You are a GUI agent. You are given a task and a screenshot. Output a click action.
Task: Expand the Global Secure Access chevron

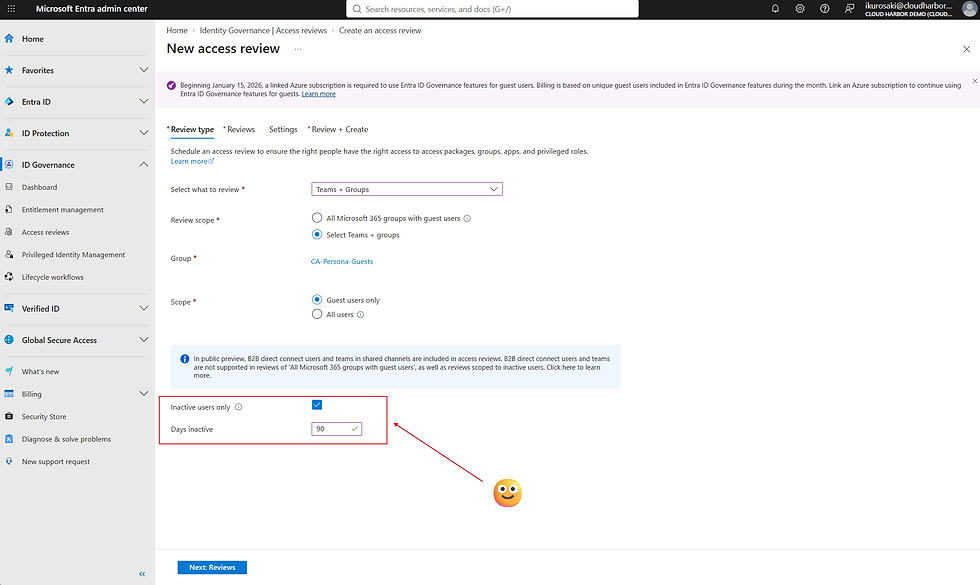[144, 340]
